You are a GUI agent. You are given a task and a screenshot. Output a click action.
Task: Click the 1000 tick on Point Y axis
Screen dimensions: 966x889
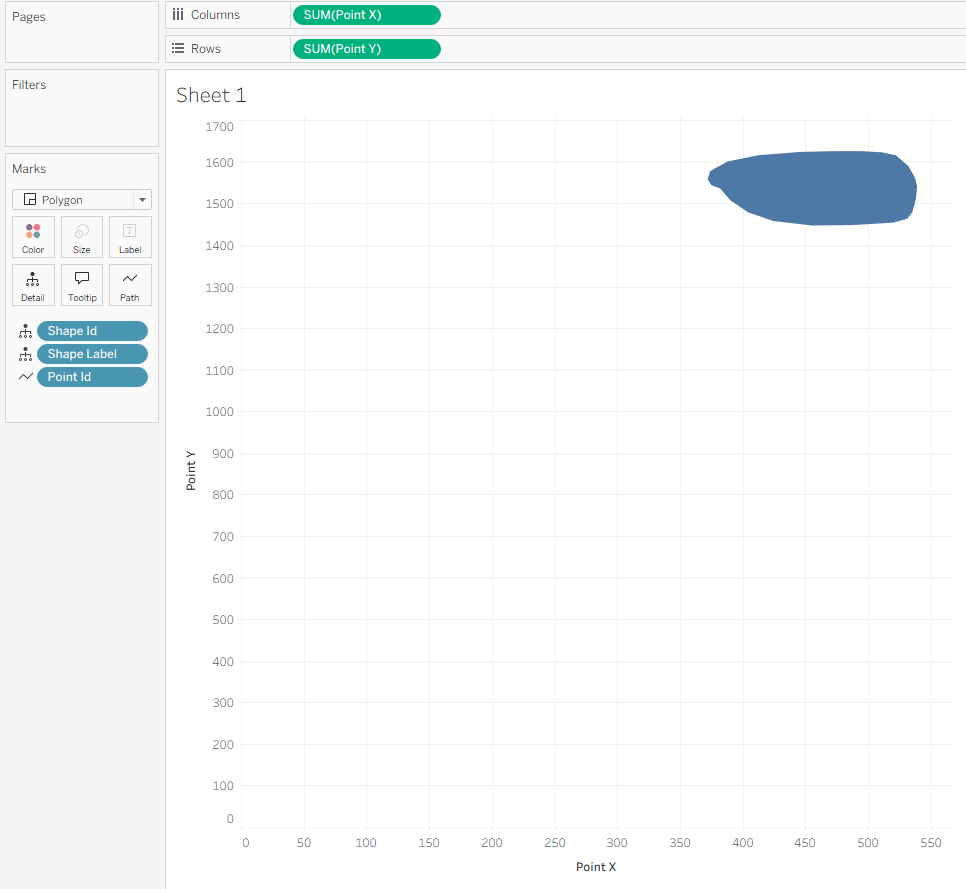coord(219,412)
